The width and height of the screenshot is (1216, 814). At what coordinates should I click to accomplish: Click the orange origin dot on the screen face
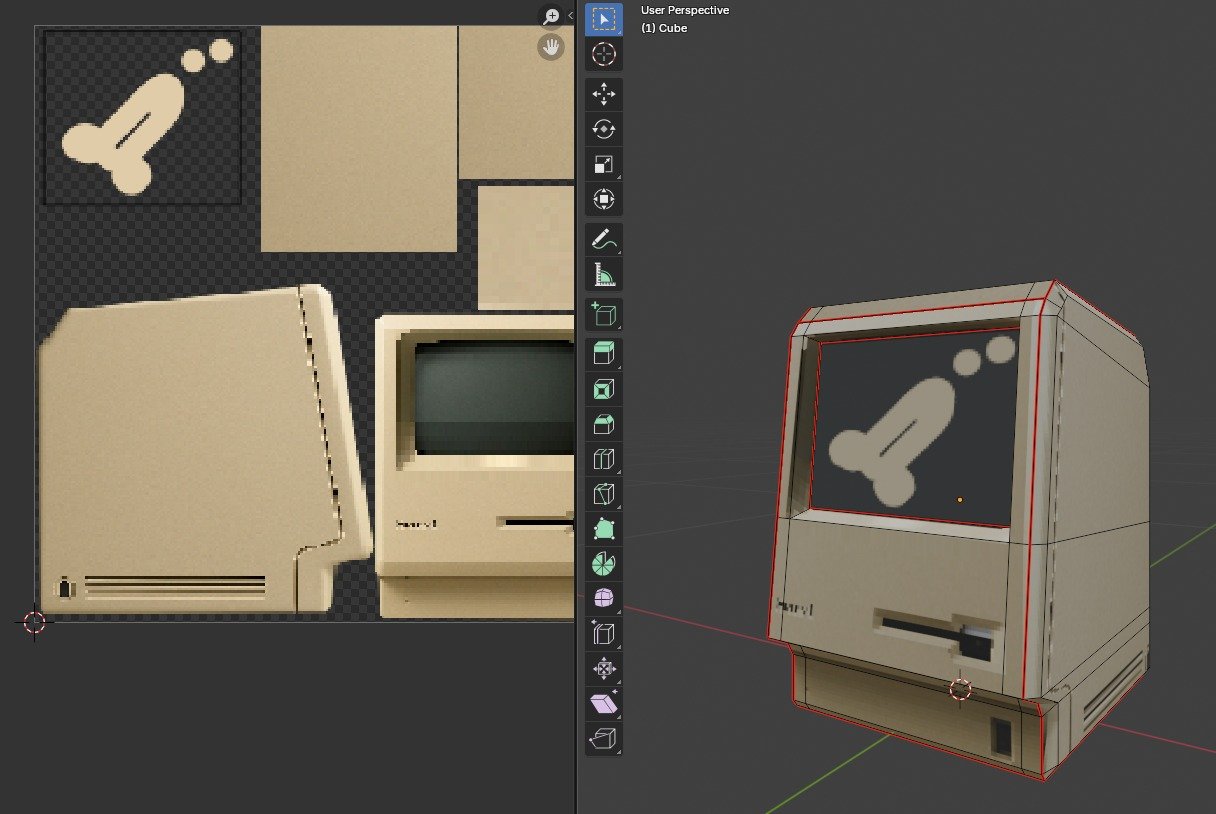tap(960, 499)
